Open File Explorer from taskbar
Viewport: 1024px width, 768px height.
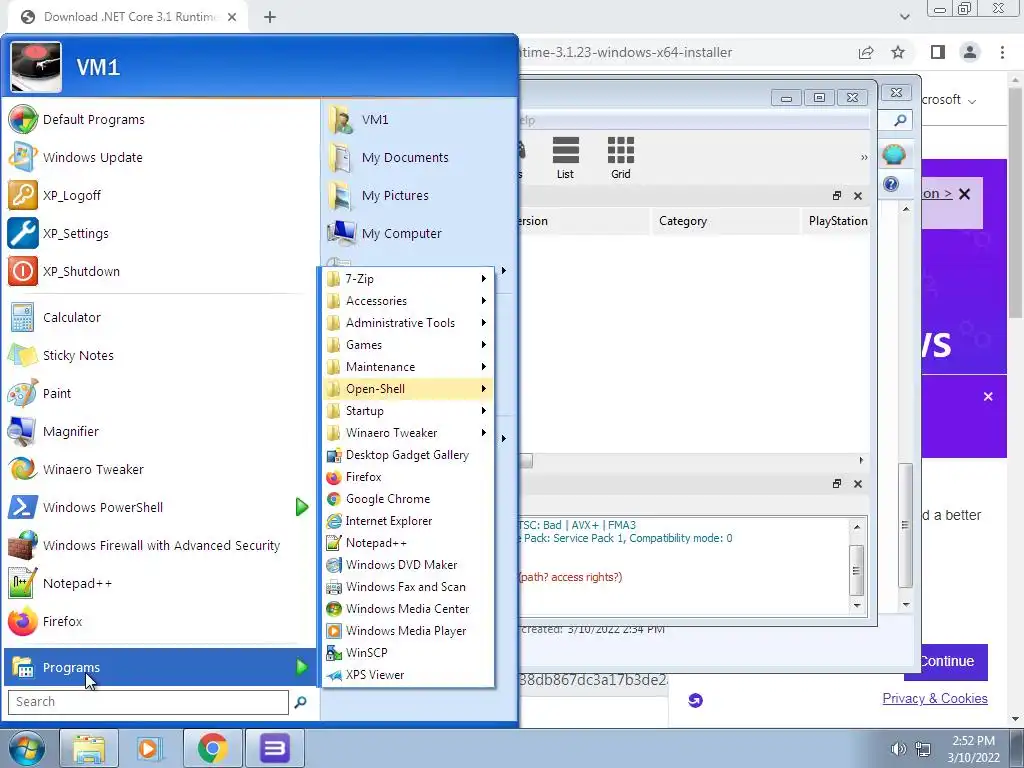coord(89,748)
